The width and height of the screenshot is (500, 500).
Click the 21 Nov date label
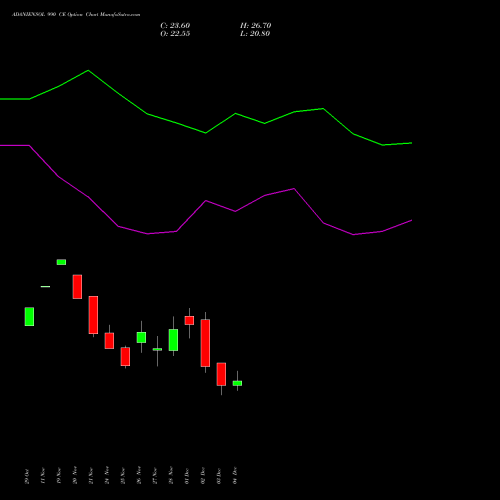[x=91, y=476]
